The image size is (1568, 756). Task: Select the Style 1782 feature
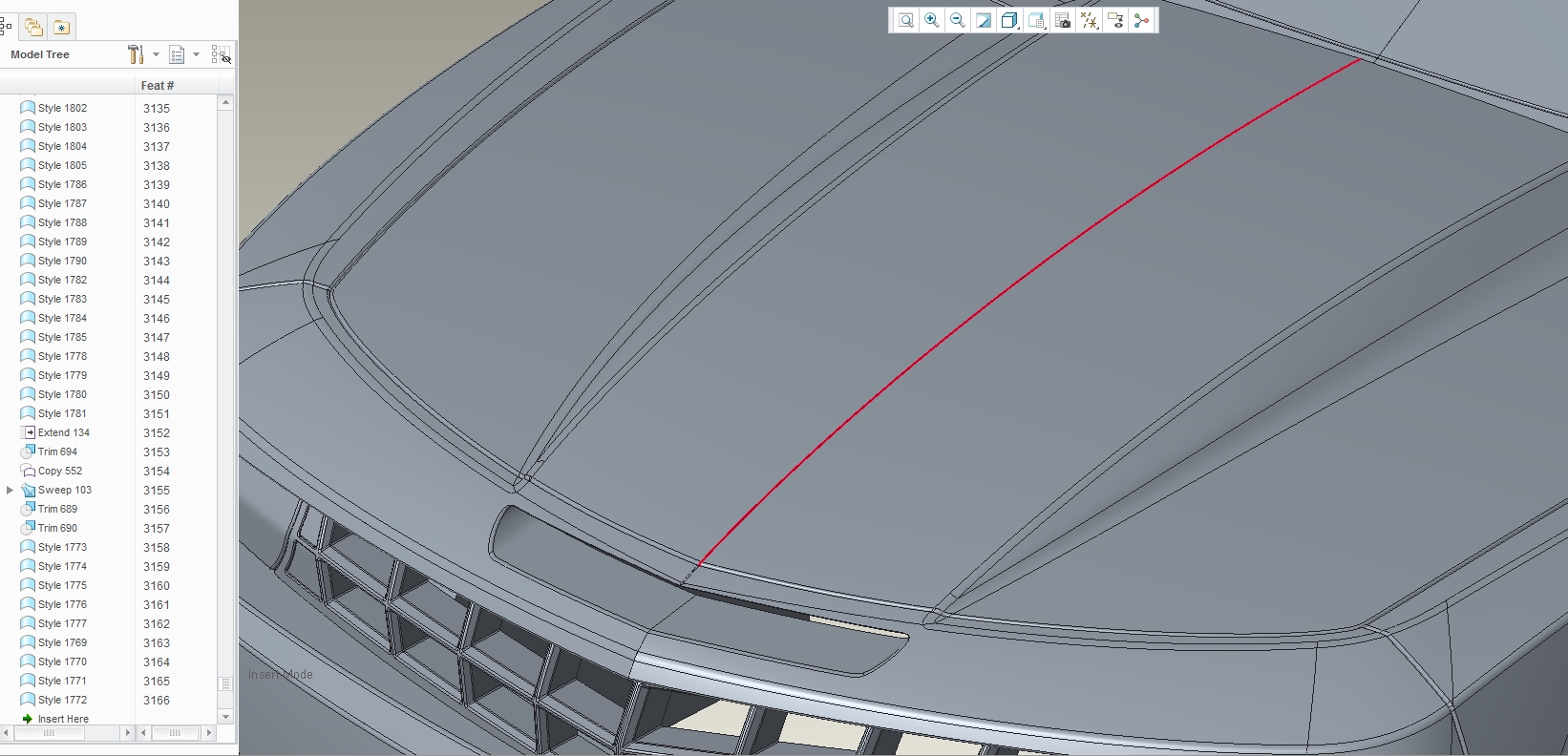click(x=62, y=280)
